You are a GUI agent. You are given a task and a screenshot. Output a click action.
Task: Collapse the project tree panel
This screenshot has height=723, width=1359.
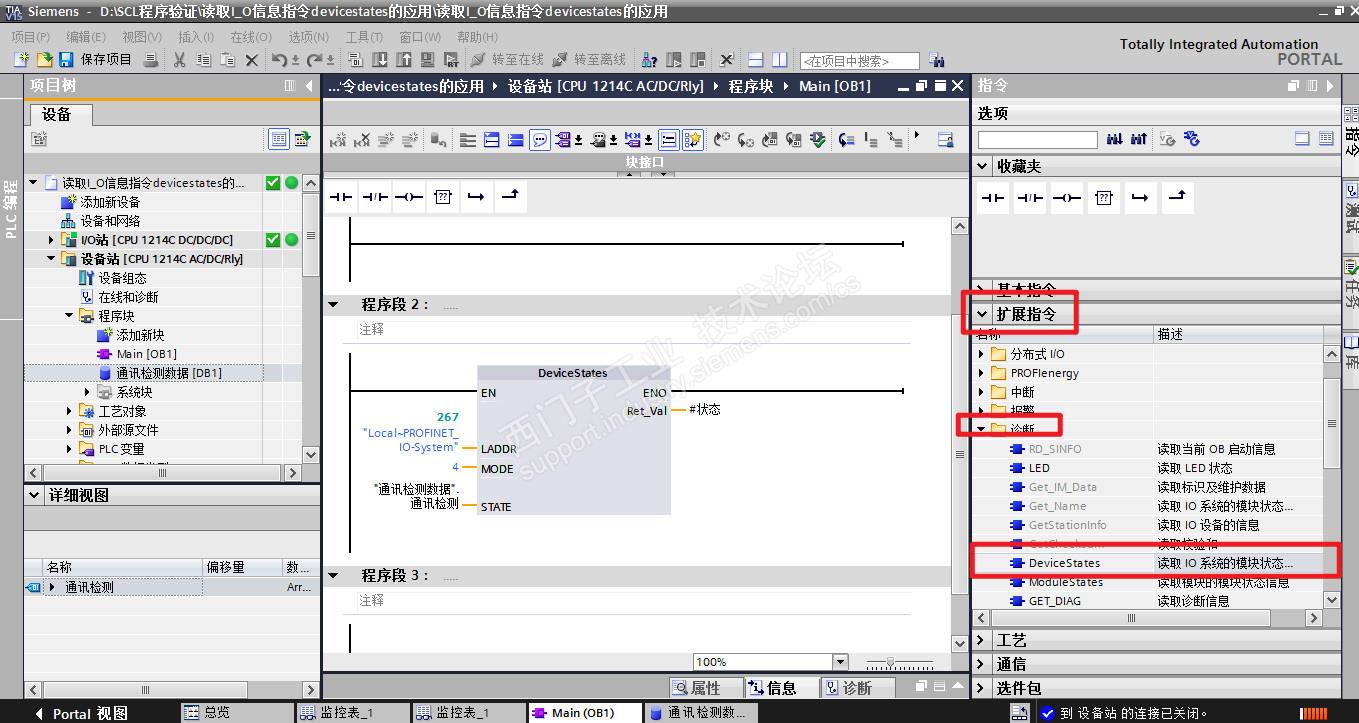point(310,86)
